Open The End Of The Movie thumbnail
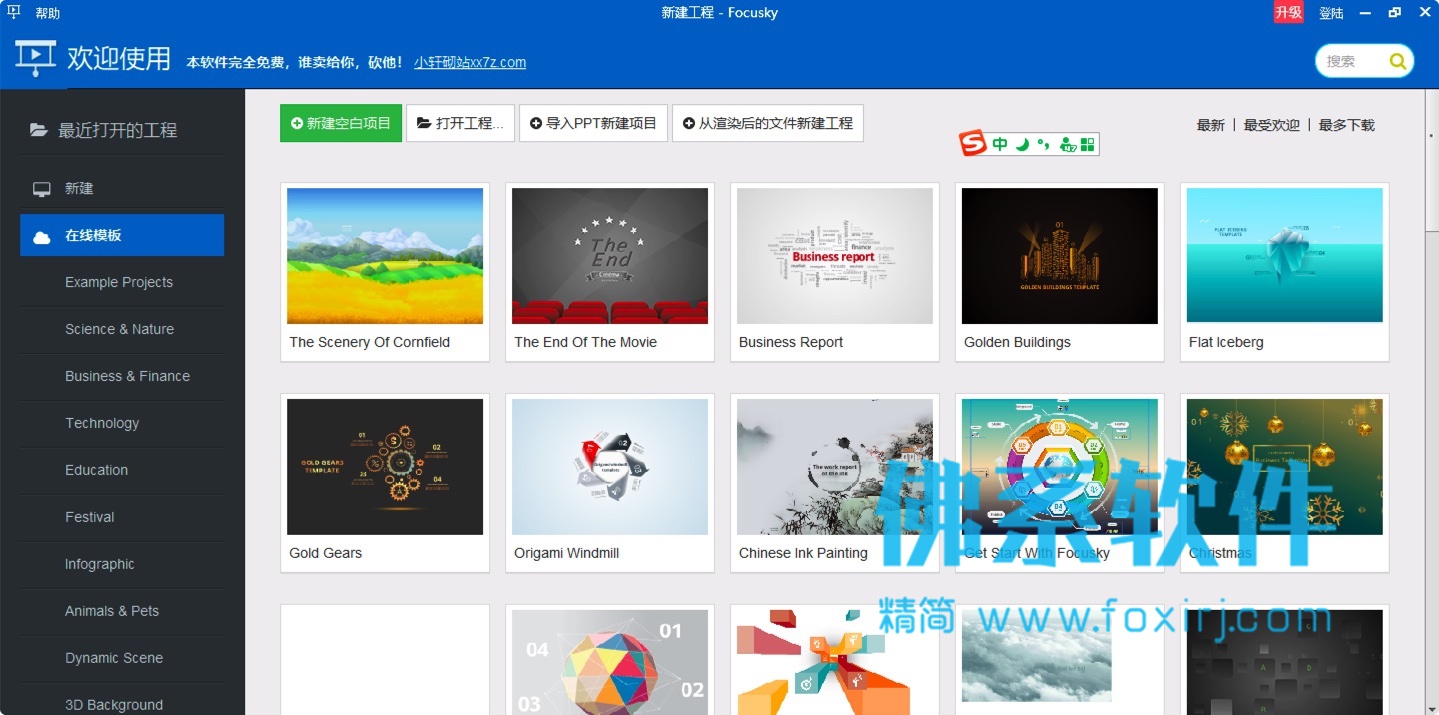This screenshot has width=1439, height=715. tap(610, 256)
